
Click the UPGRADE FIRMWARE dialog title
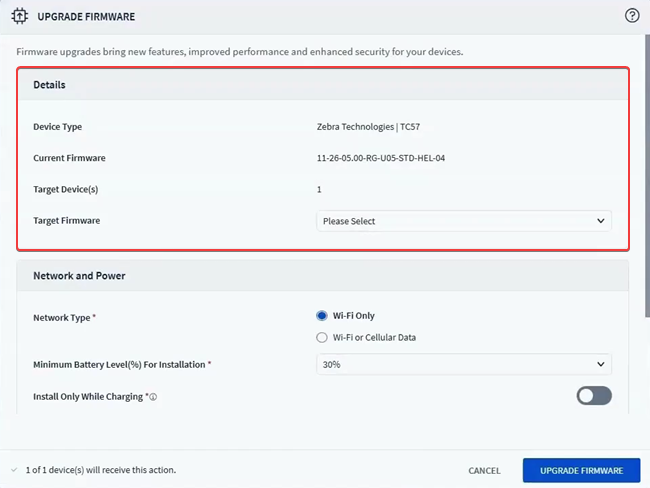tap(86, 17)
